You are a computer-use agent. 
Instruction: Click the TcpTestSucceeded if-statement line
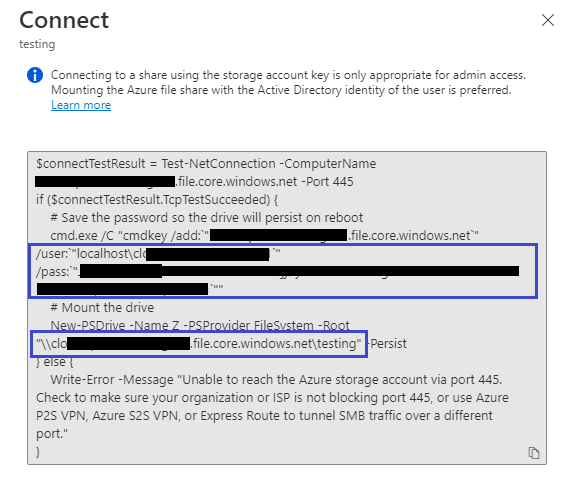[x=157, y=200]
